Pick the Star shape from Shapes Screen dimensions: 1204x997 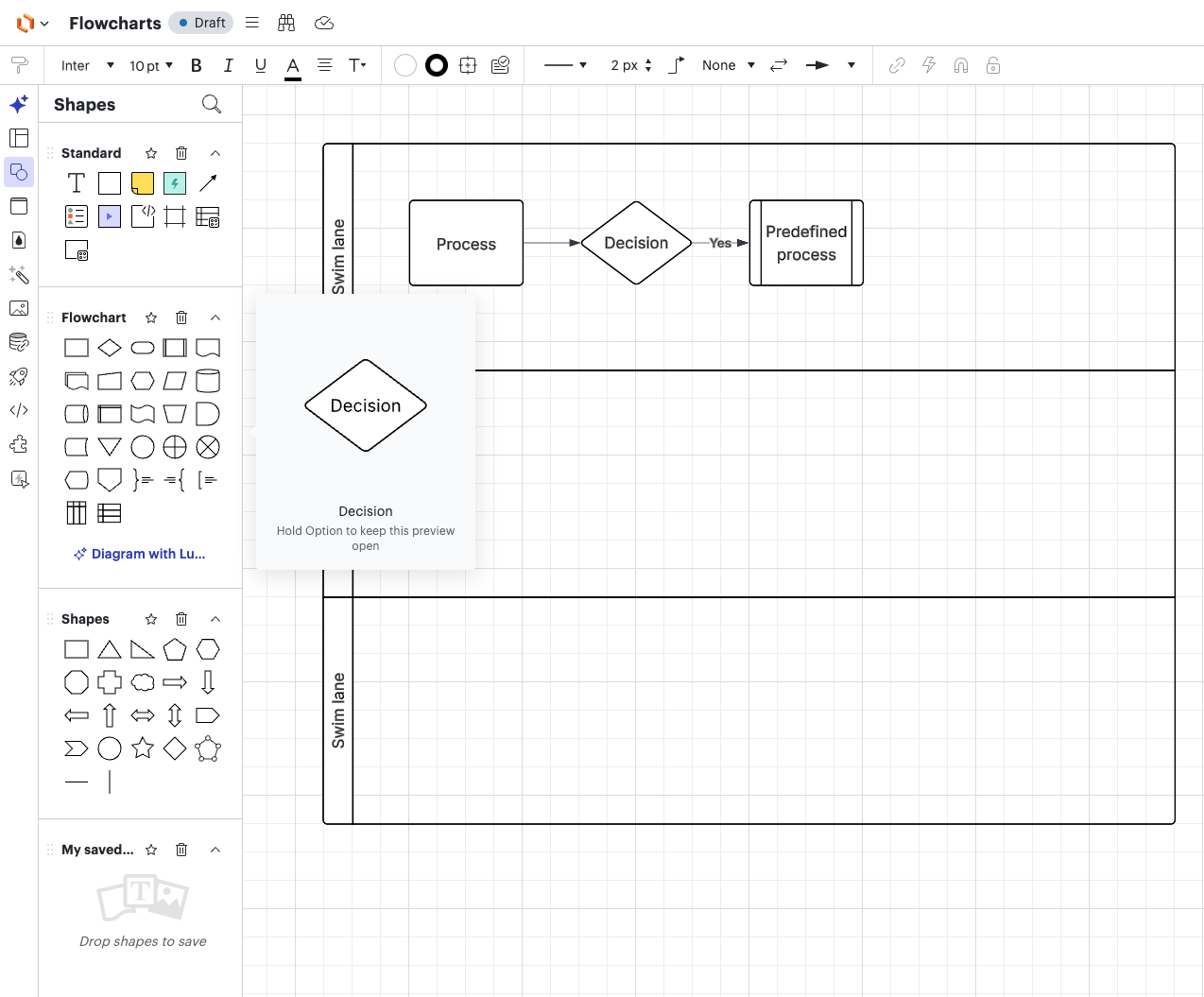coord(143,748)
